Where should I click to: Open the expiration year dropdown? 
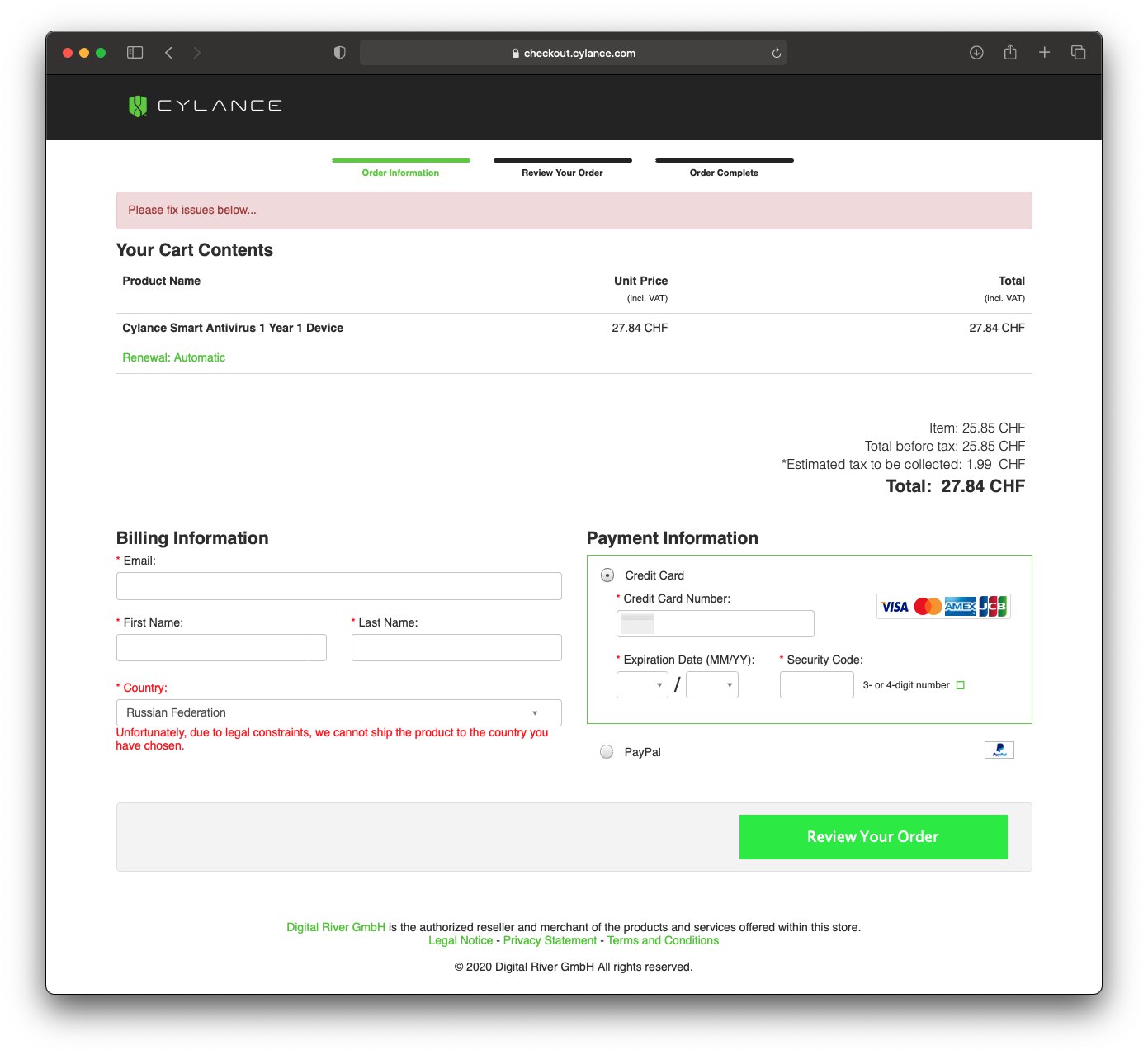click(x=712, y=684)
